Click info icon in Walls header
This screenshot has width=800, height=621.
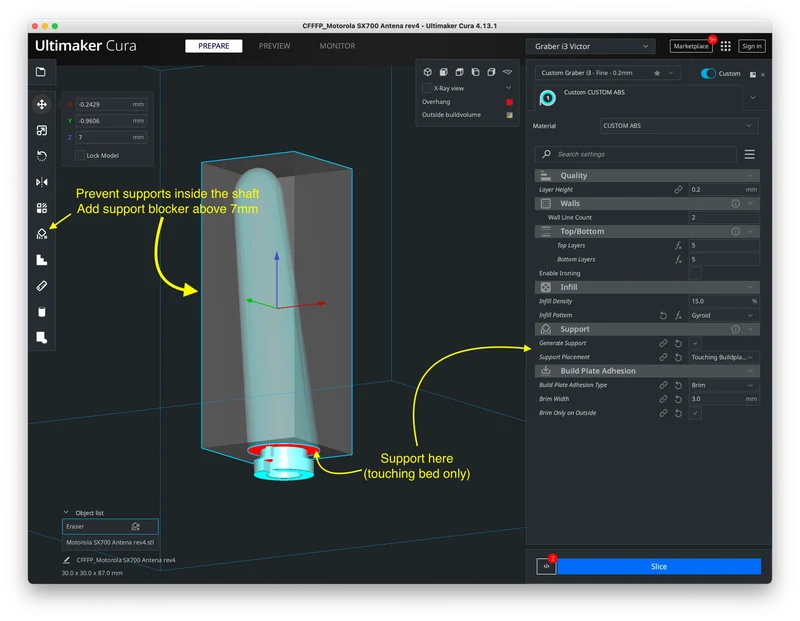pyautogui.click(x=735, y=204)
